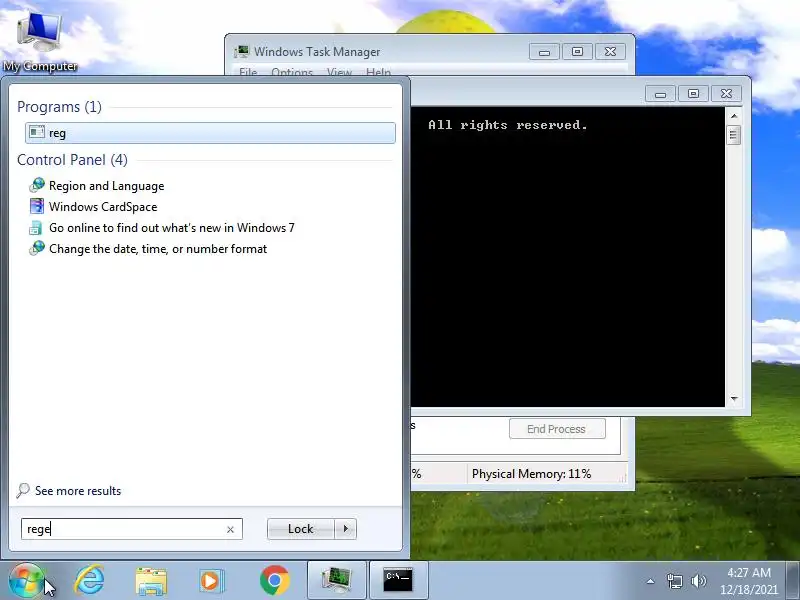The width and height of the screenshot is (800, 600).
Task: Click the volume speaker tray icon
Action: click(698, 581)
